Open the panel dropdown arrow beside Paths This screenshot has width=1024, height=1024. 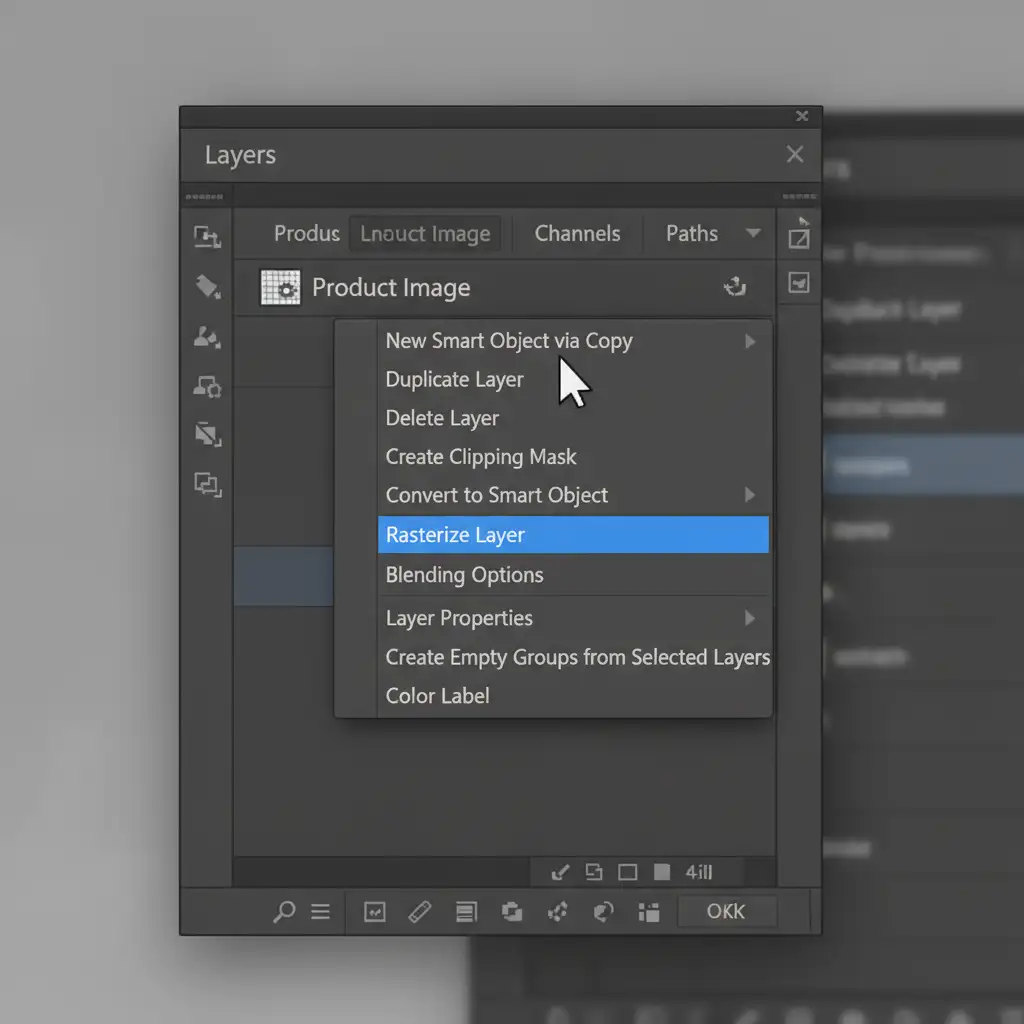(x=753, y=233)
